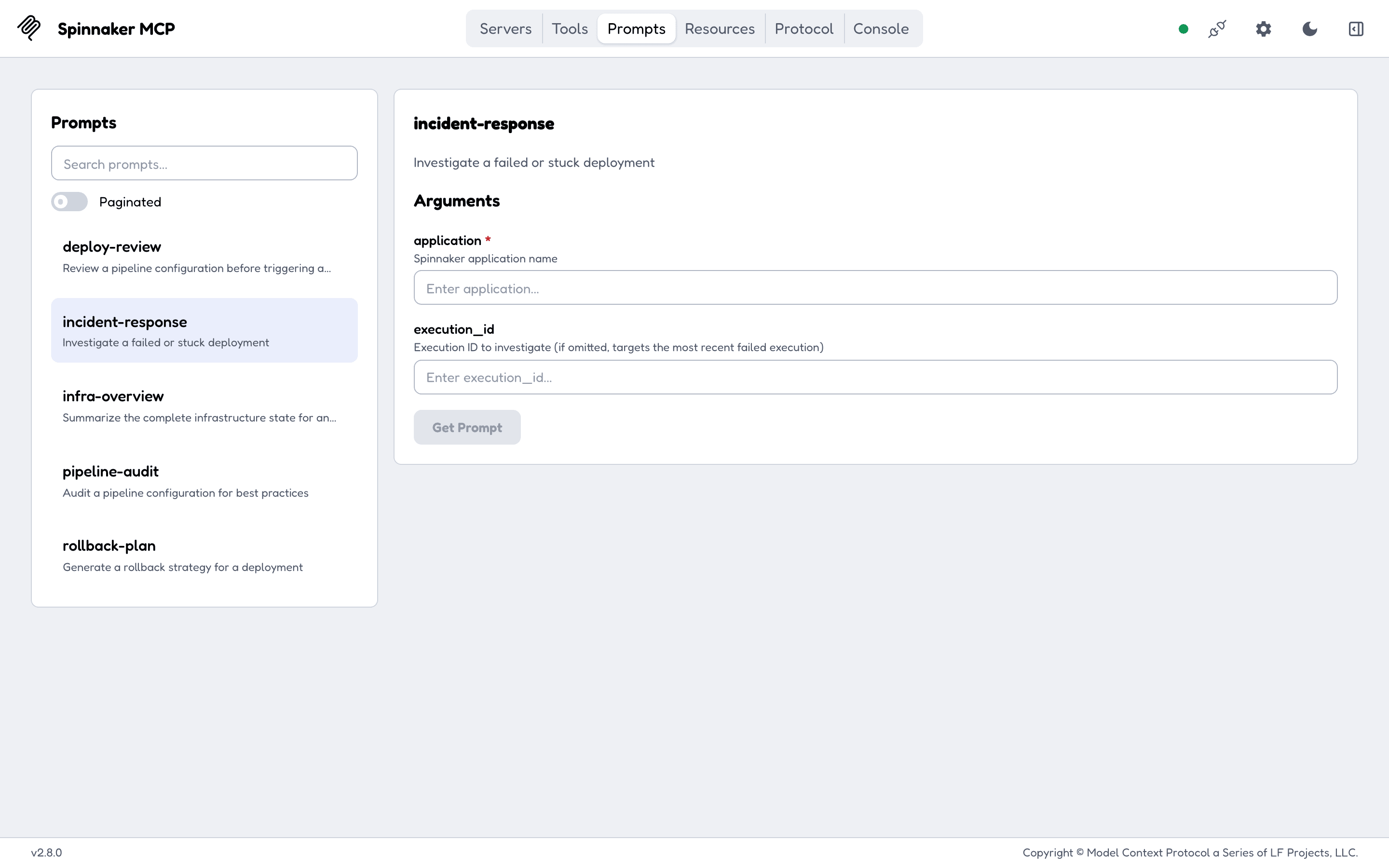Go to the Resources tab
1389x868 pixels.
click(719, 29)
